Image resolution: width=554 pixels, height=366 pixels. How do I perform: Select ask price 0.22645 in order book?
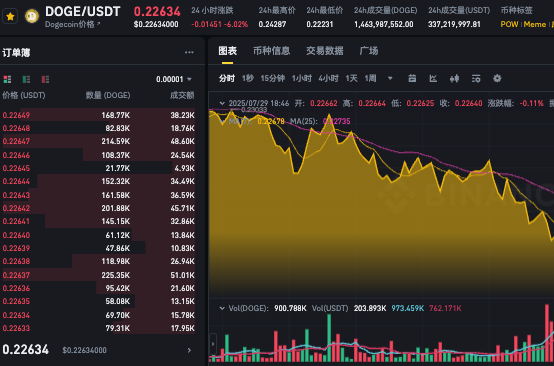pyautogui.click(x=16, y=168)
